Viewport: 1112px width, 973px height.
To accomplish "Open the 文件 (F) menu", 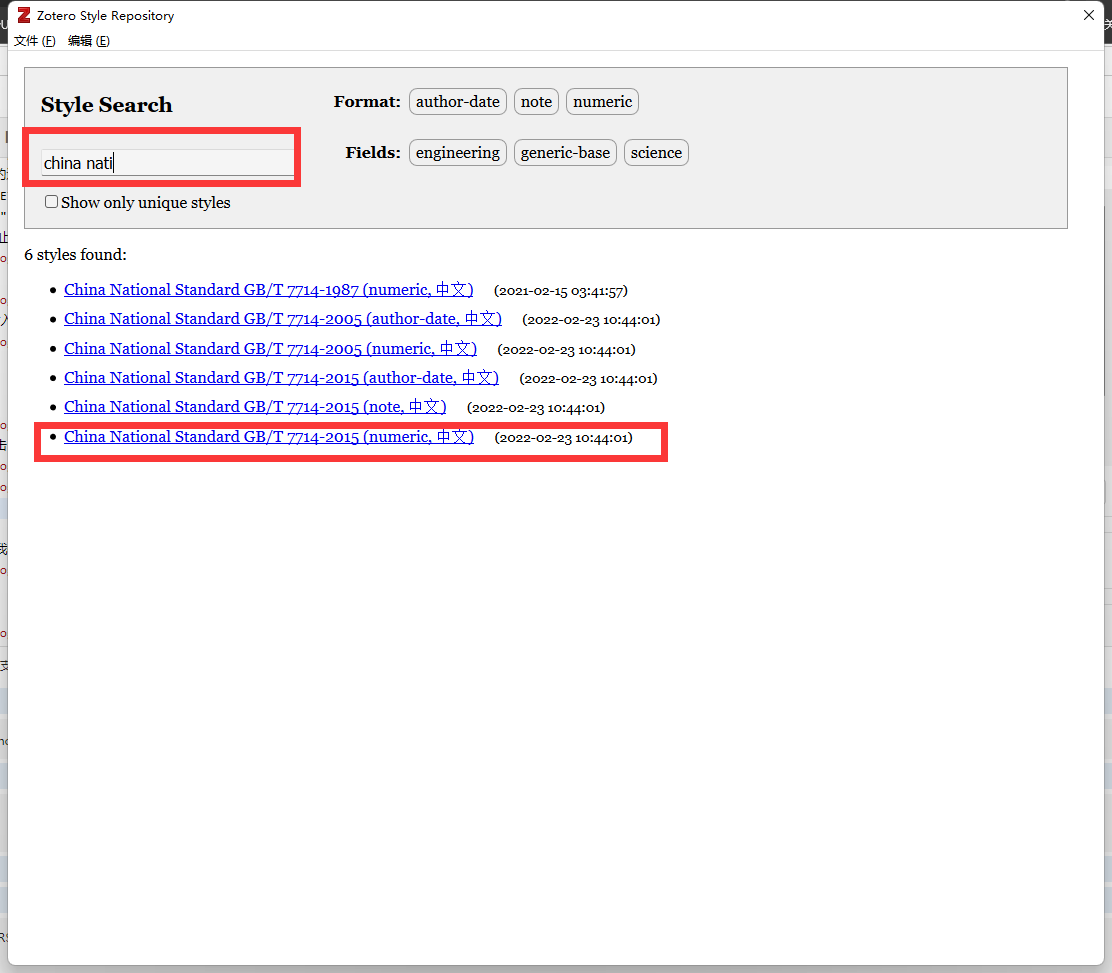I will pyautogui.click(x=35, y=41).
